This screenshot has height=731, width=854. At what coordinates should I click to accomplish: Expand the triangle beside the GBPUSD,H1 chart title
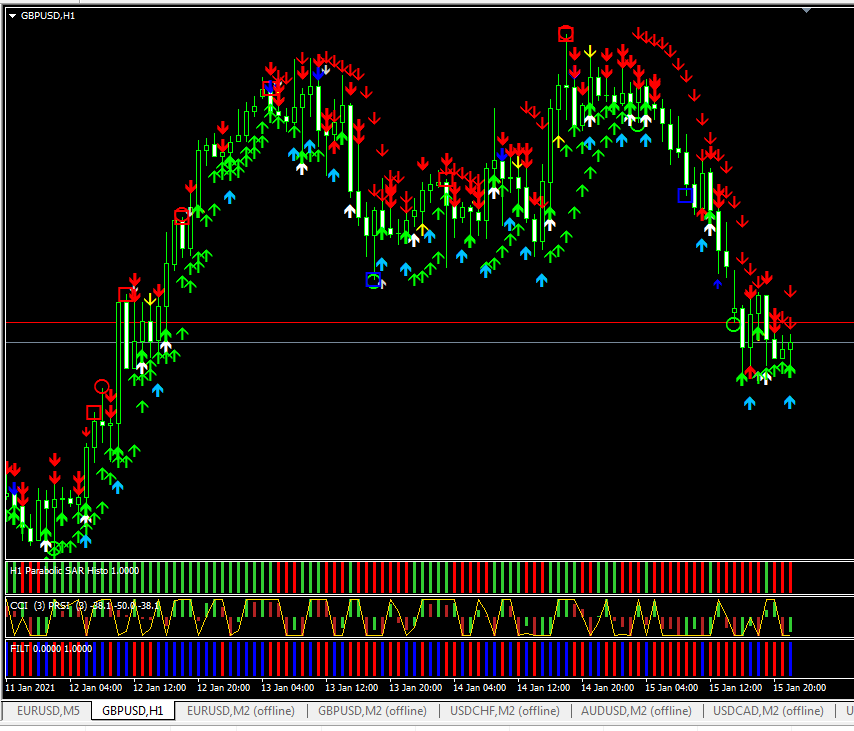pyautogui.click(x=13, y=16)
